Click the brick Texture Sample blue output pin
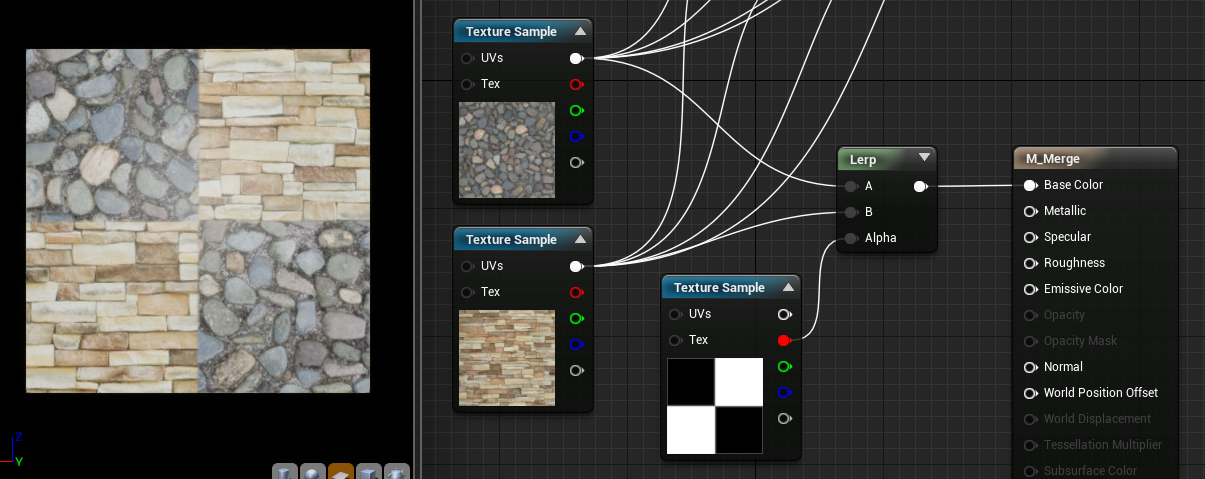This screenshot has width=1205, height=479. [576, 344]
